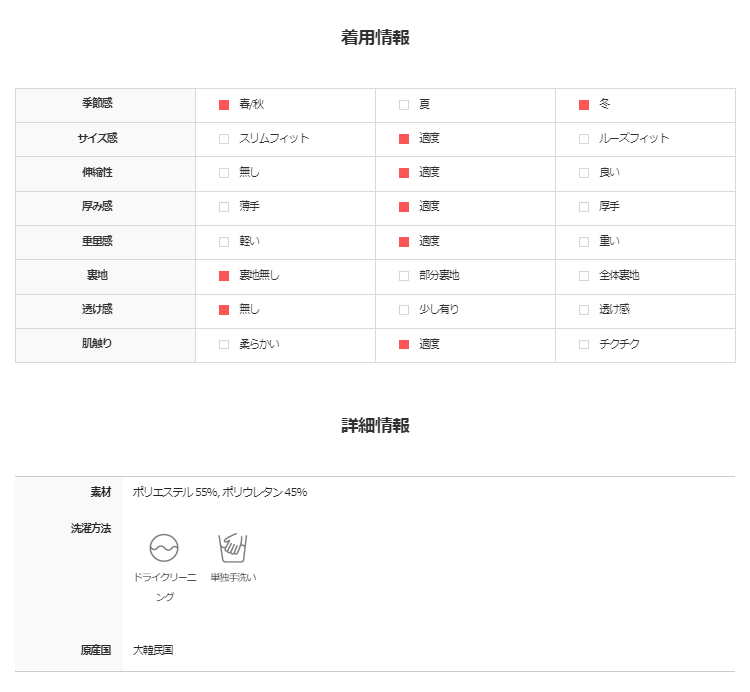Screen dimensions: 750x692
Task: Check the 軽い weight checkbox
Action: click(x=224, y=242)
